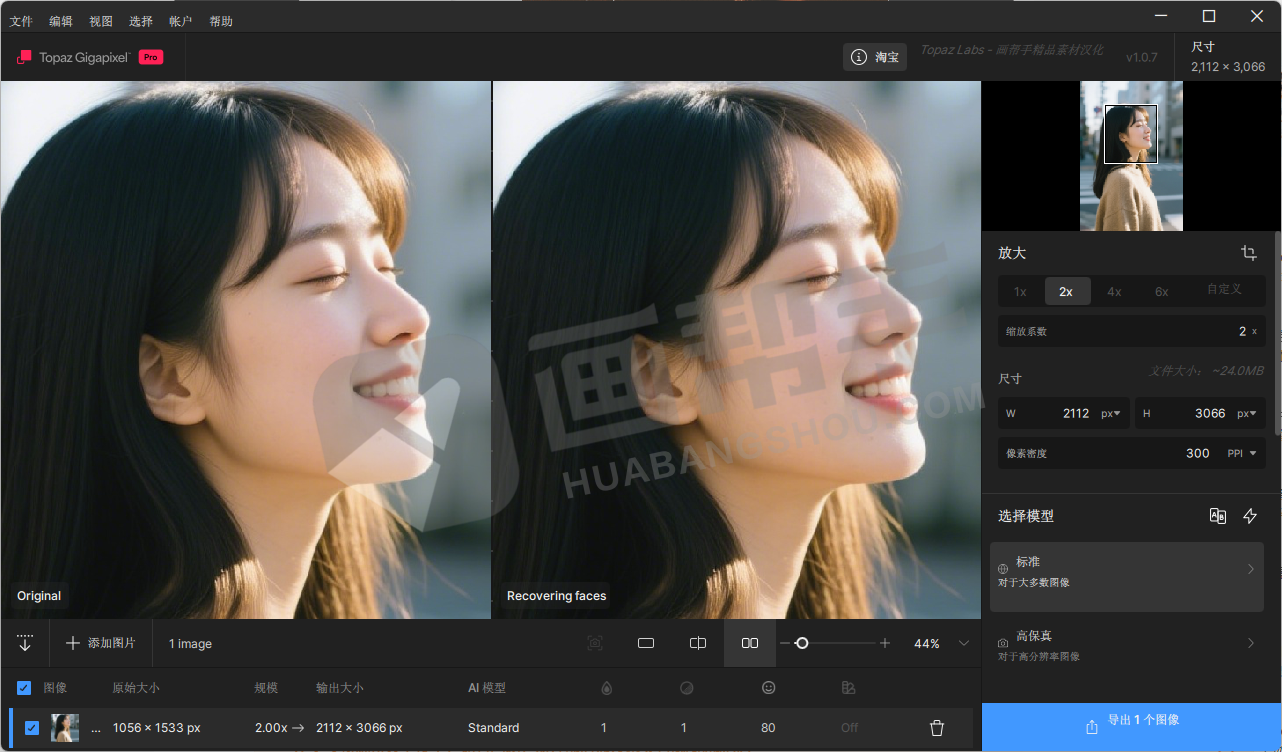This screenshot has height=752, width=1282.
Task: Open the width px unit dropdown
Action: 1111,413
